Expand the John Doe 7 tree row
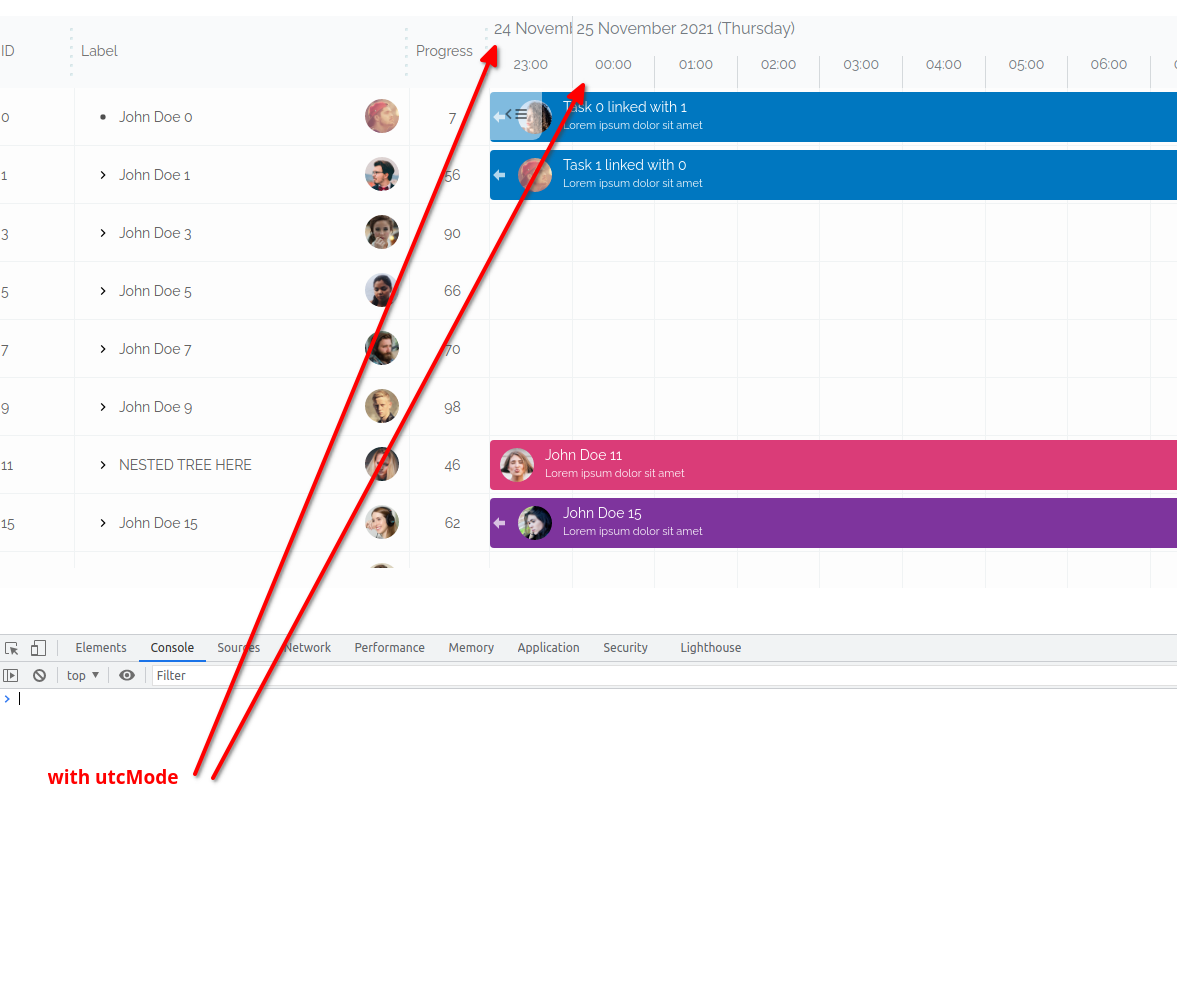 pos(103,349)
